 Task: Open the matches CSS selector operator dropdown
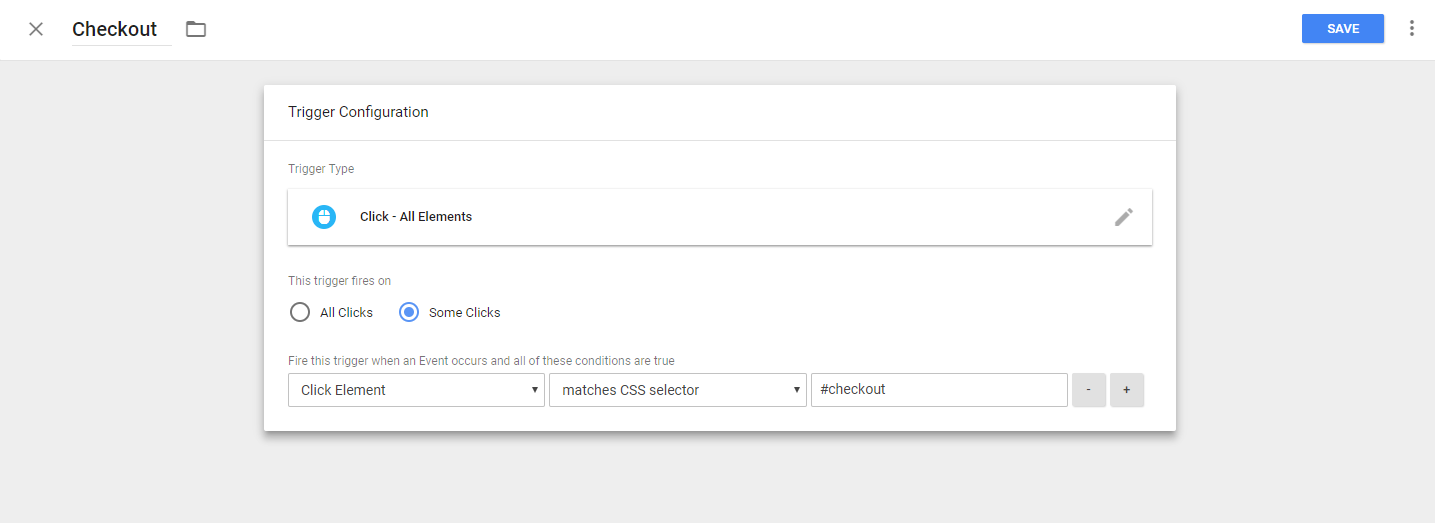677,390
